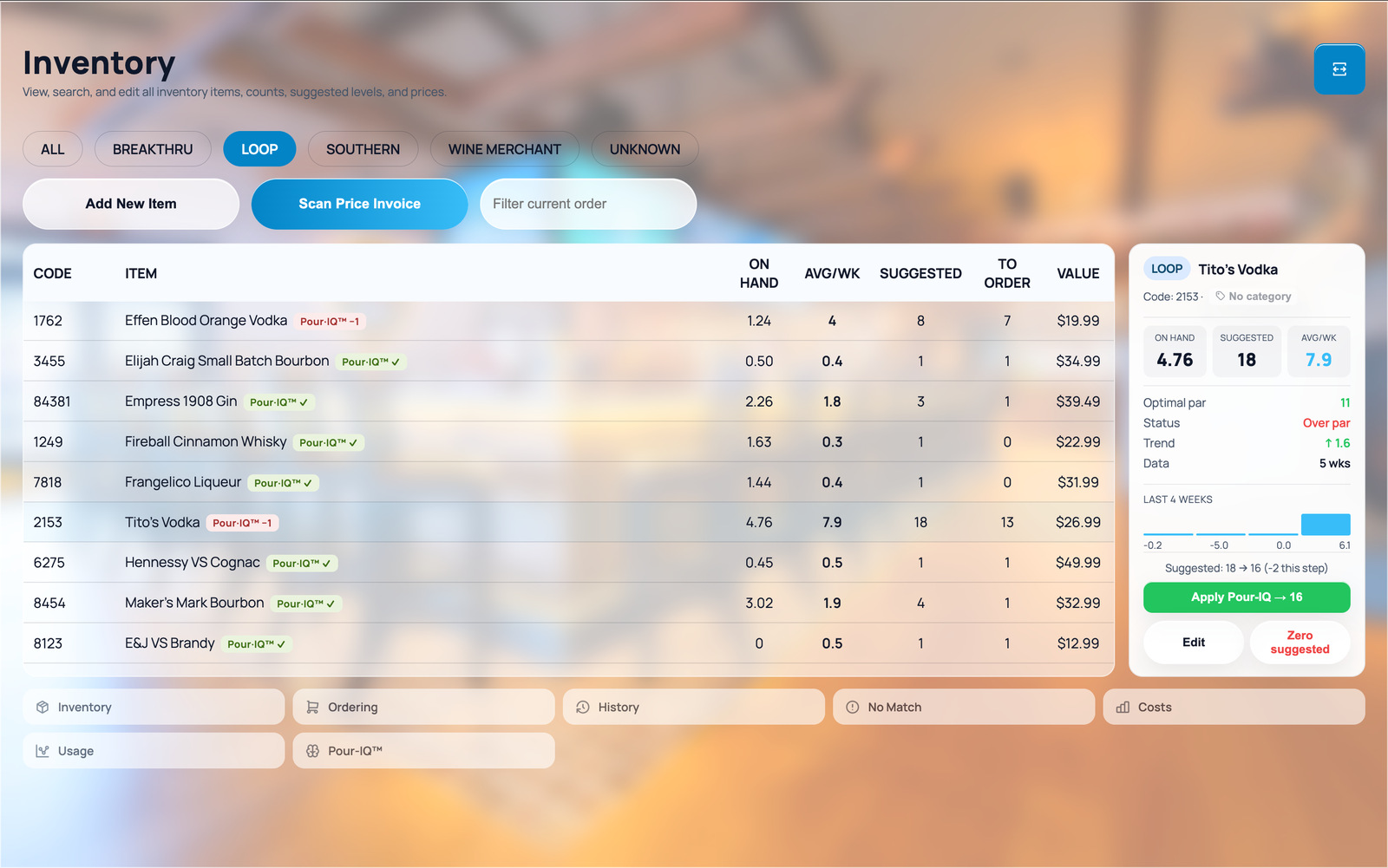Image resolution: width=1388 pixels, height=868 pixels.
Task: Click Edit in Tito's Vodka panel
Action: (1194, 643)
